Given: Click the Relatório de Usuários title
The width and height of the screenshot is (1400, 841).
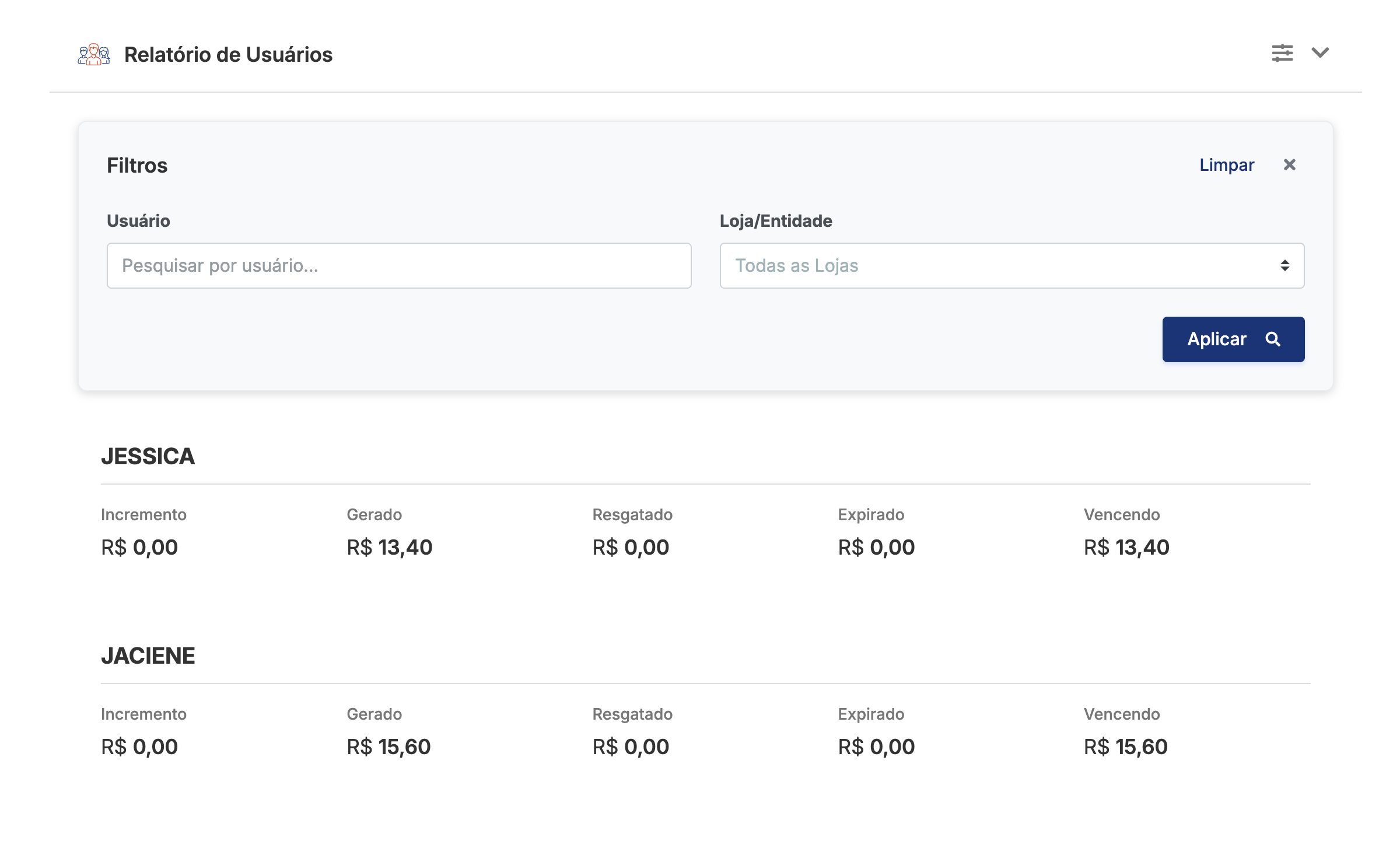Looking at the screenshot, I should click(228, 55).
